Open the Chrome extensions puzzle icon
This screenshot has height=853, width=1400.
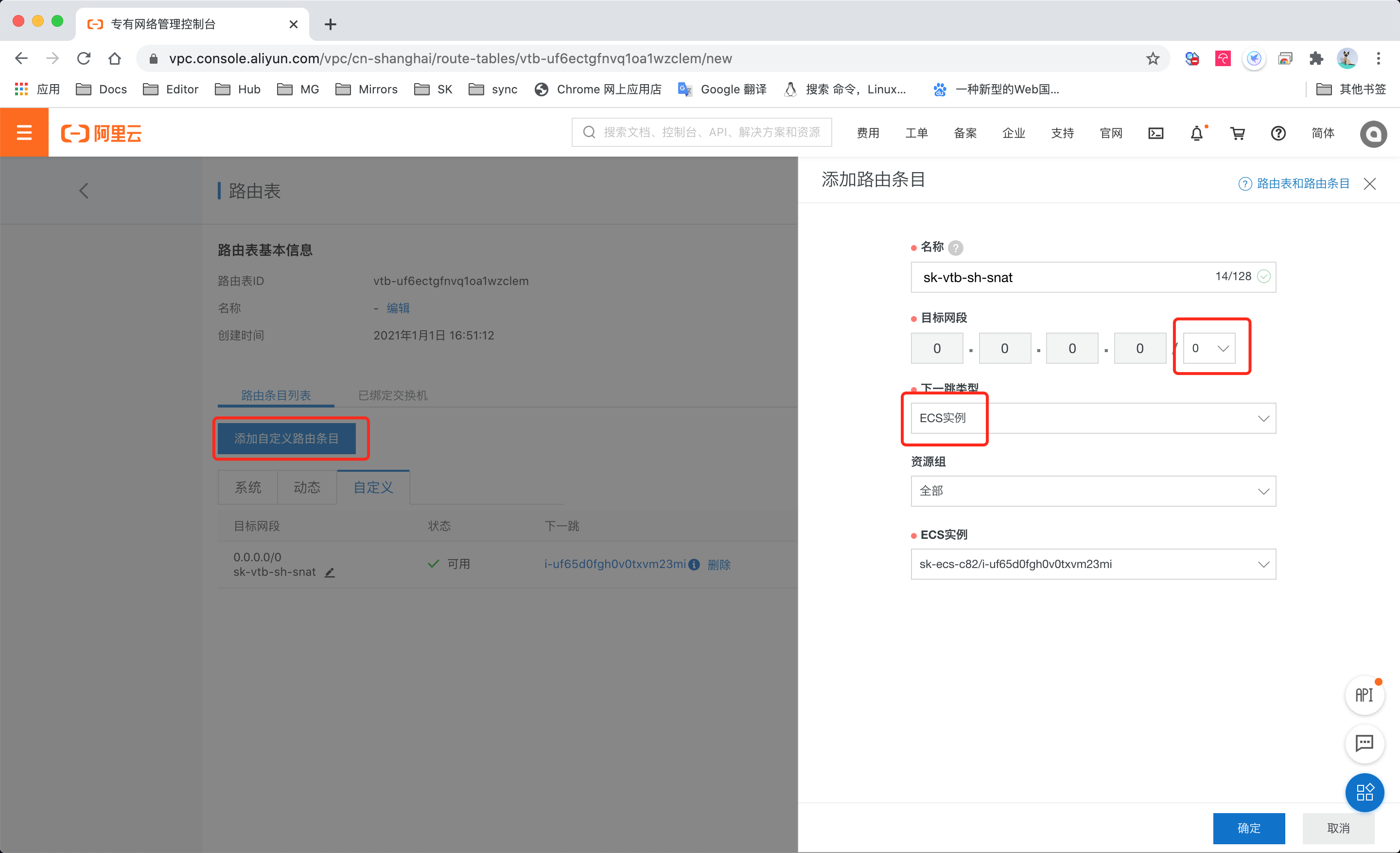click(1316, 58)
